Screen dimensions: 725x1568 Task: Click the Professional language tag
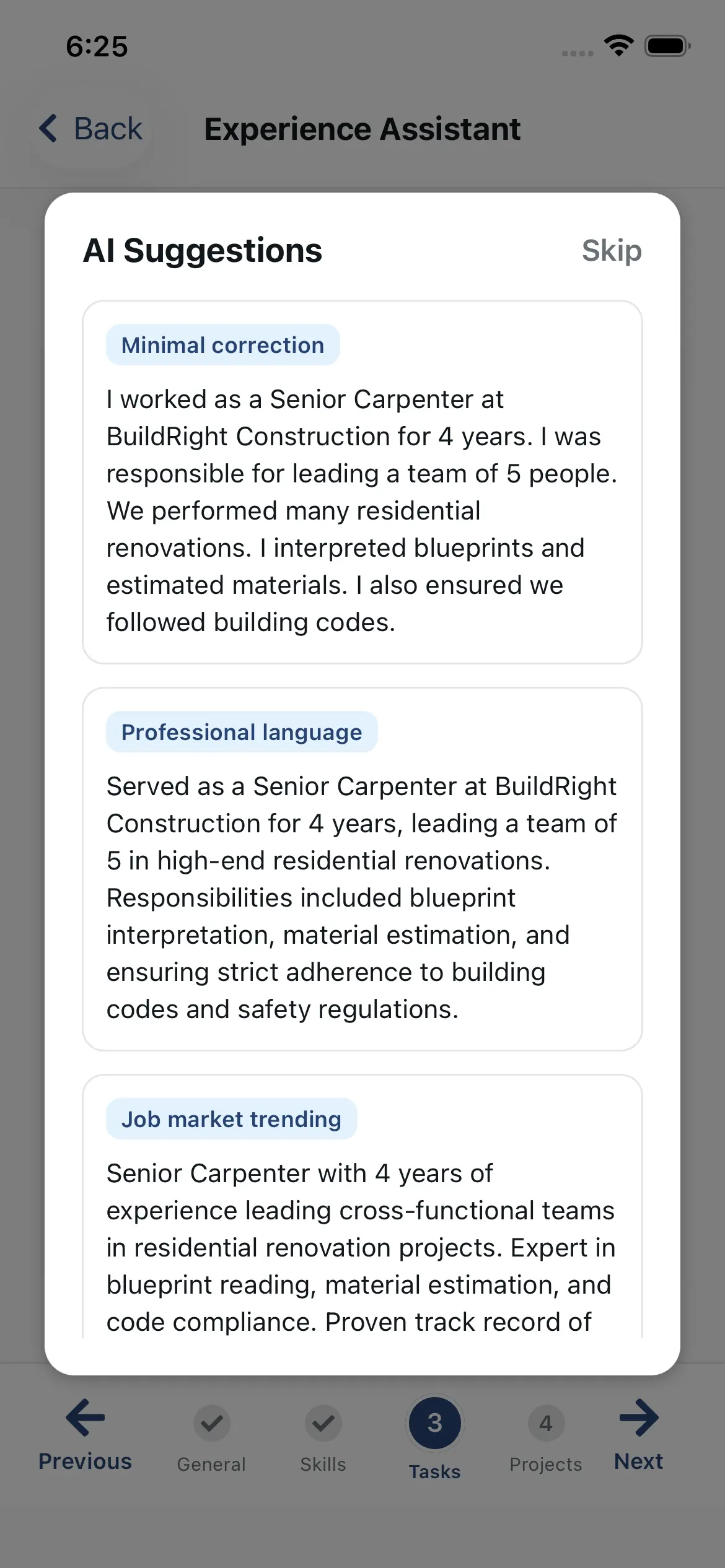(x=242, y=732)
